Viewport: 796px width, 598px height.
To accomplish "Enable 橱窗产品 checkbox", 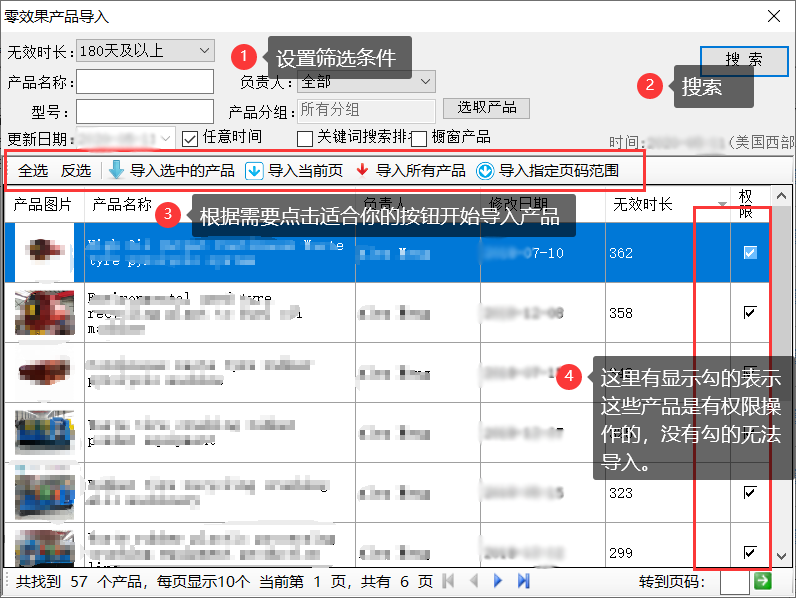I will point(419,138).
